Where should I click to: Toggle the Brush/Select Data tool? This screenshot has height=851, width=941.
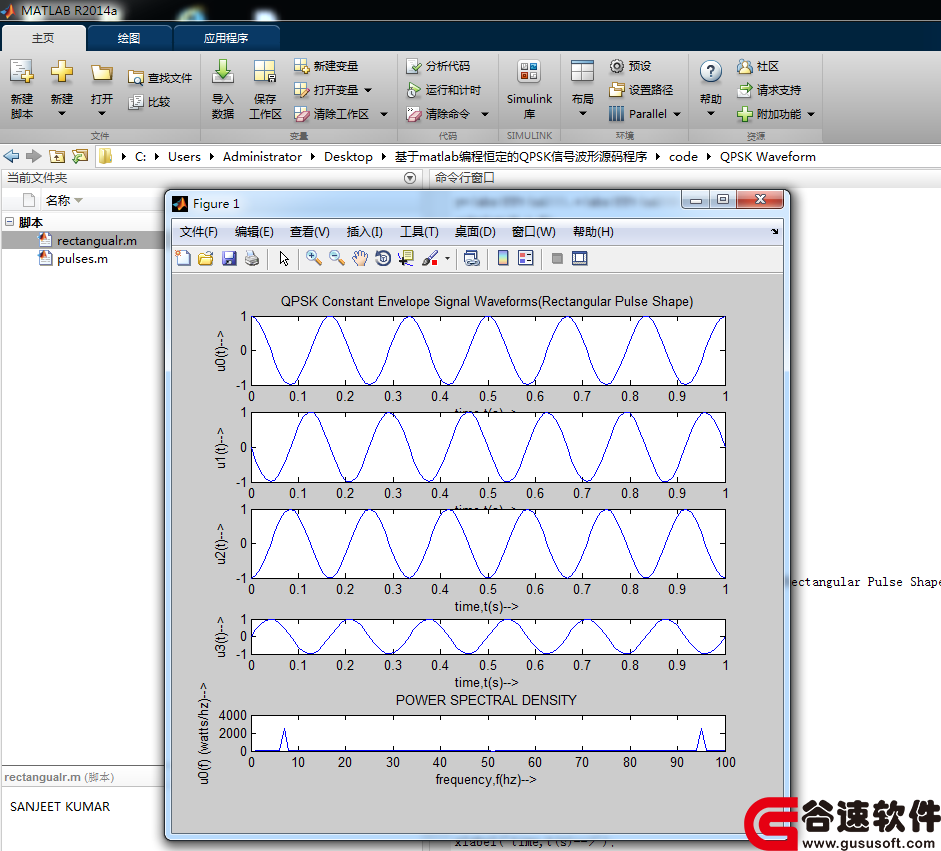[x=430, y=259]
